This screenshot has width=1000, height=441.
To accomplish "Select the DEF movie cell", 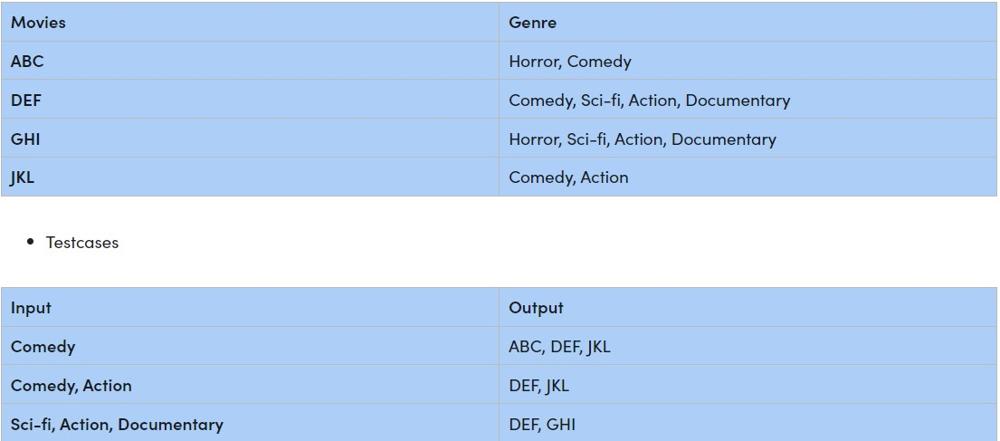I will pyautogui.click(x=250, y=100).
